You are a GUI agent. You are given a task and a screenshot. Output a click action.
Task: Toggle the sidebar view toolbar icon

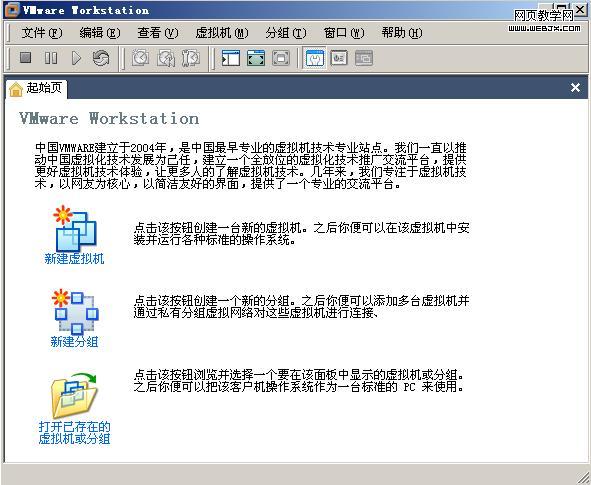[x=231, y=58]
